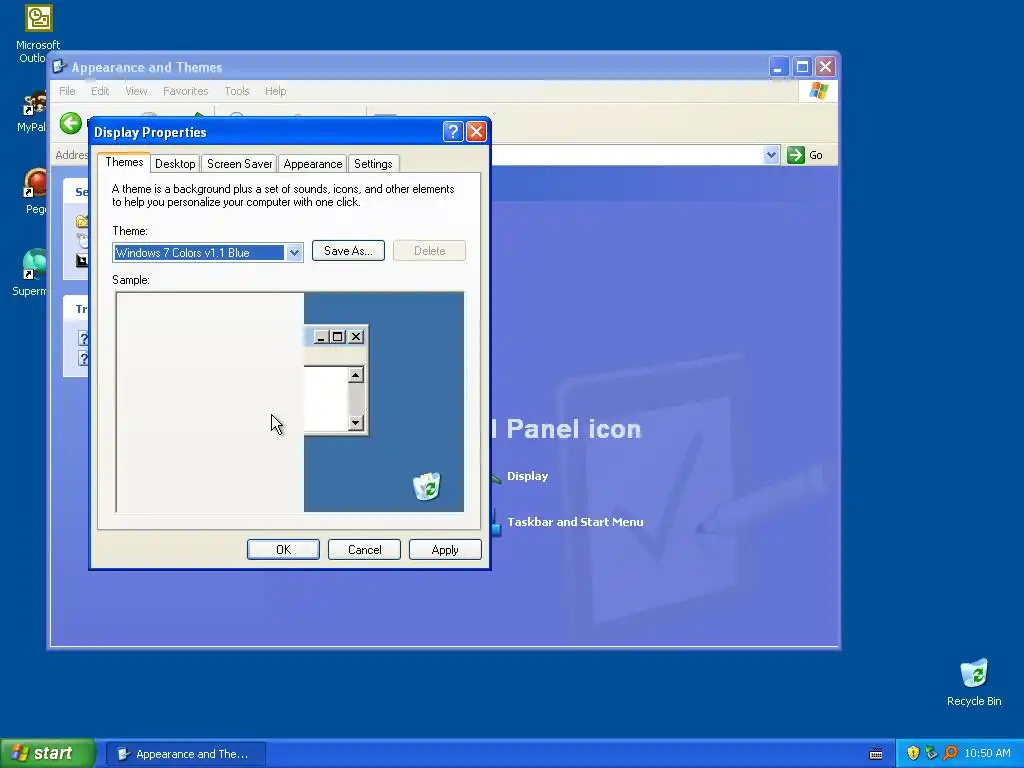Switch to the Desktop tab
Viewport: 1024px width, 768px height.
175,164
